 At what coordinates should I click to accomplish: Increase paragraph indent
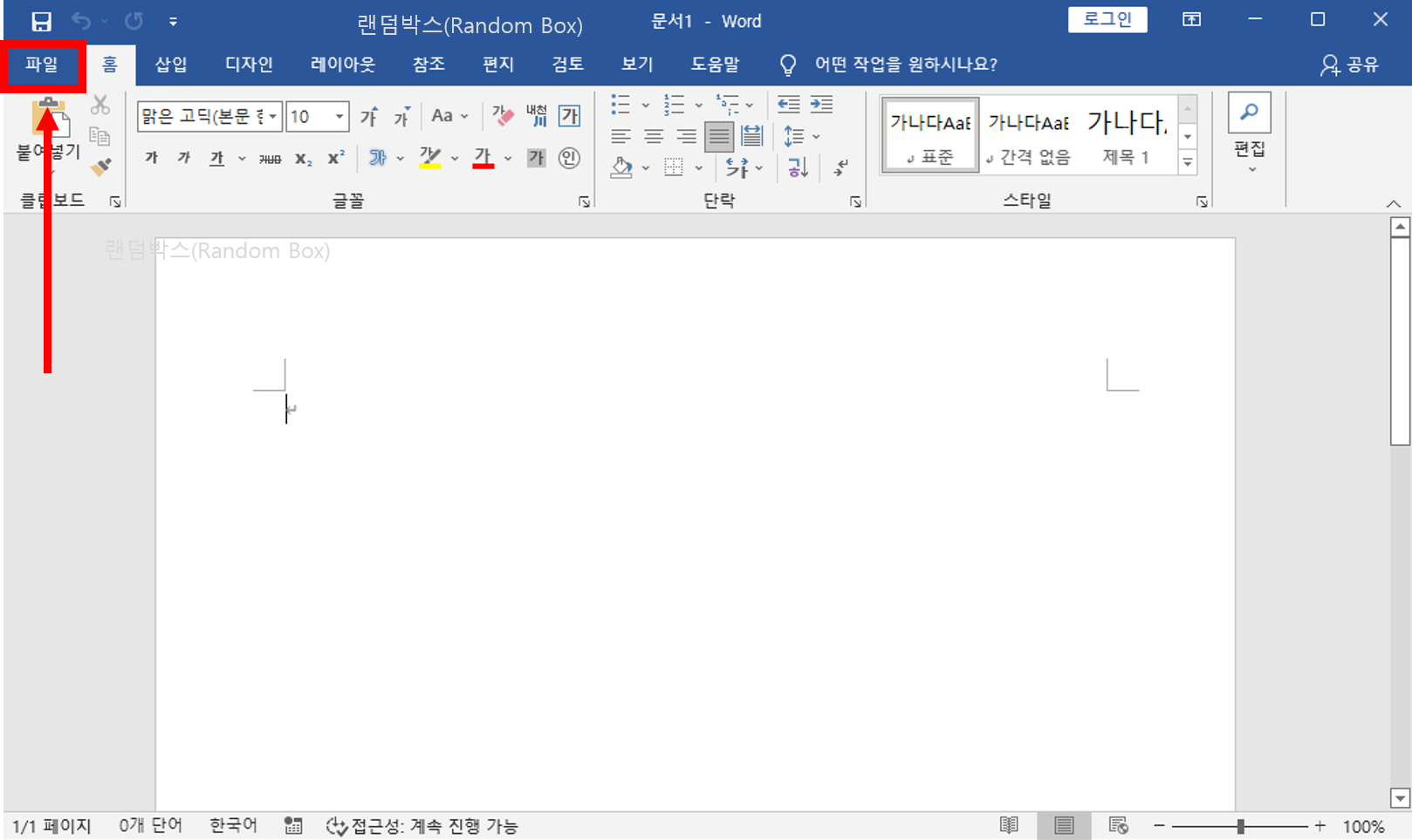(821, 105)
